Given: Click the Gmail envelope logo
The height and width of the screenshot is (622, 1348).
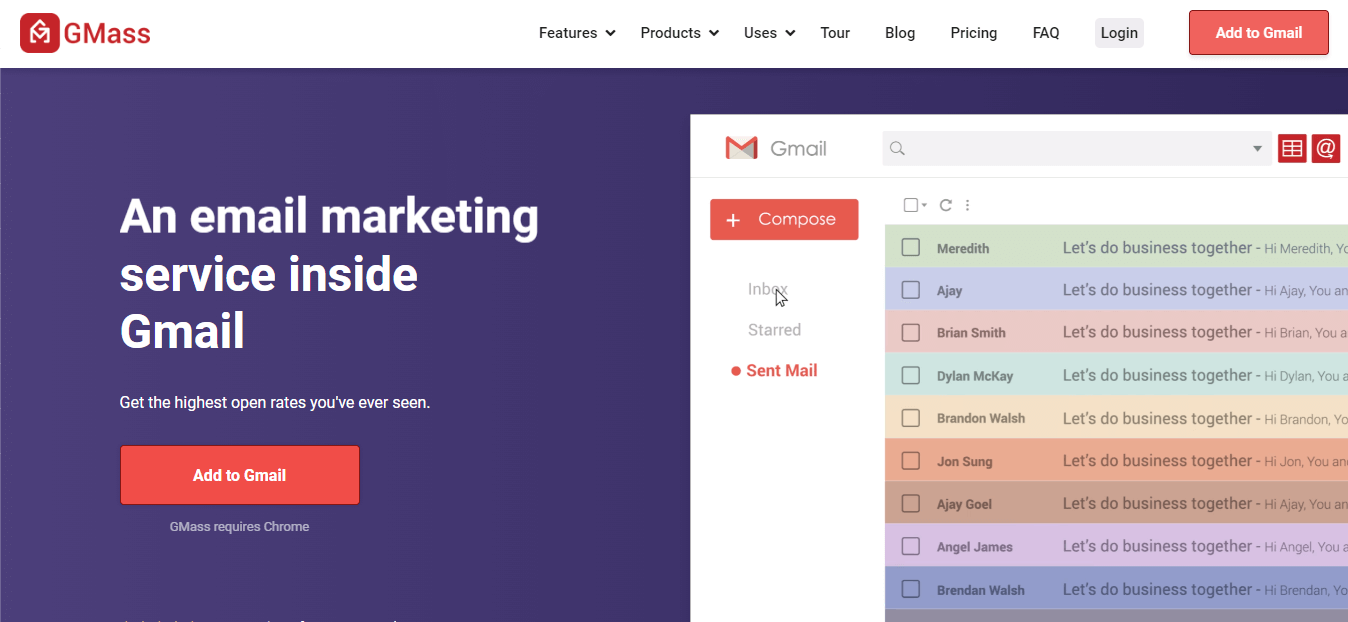Looking at the screenshot, I should 740,147.
